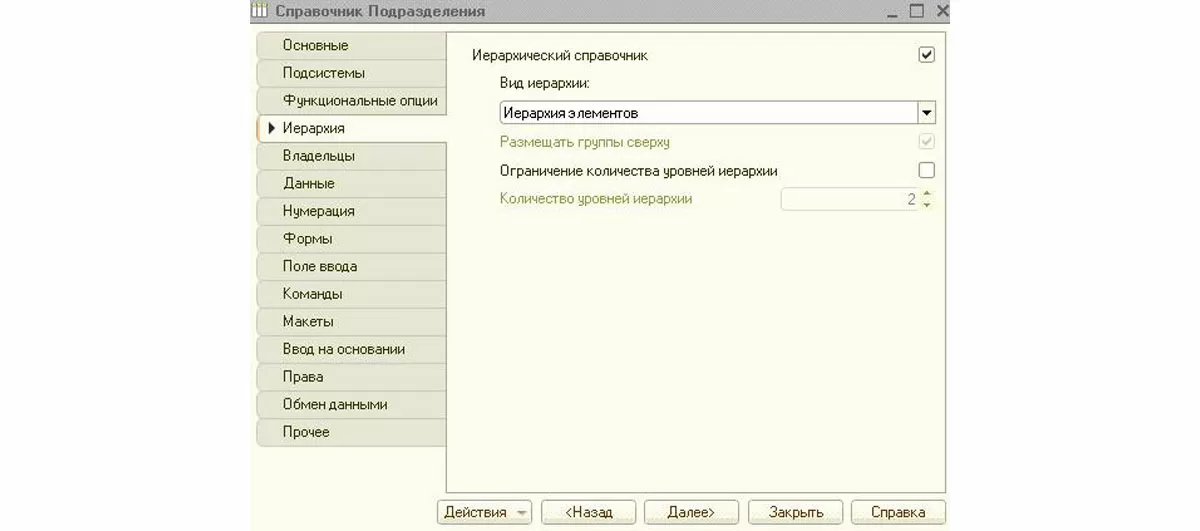Open the Формы tab
This screenshot has width=1200, height=531.
tap(351, 239)
